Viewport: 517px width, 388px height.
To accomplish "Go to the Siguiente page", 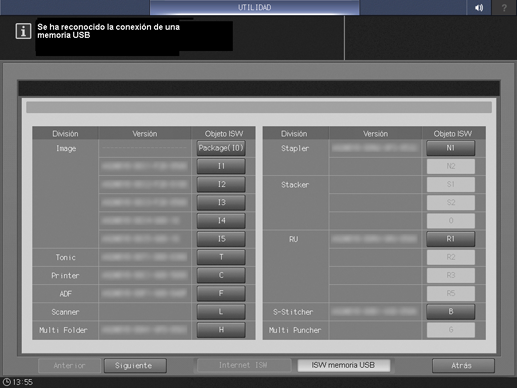I will coord(135,366).
